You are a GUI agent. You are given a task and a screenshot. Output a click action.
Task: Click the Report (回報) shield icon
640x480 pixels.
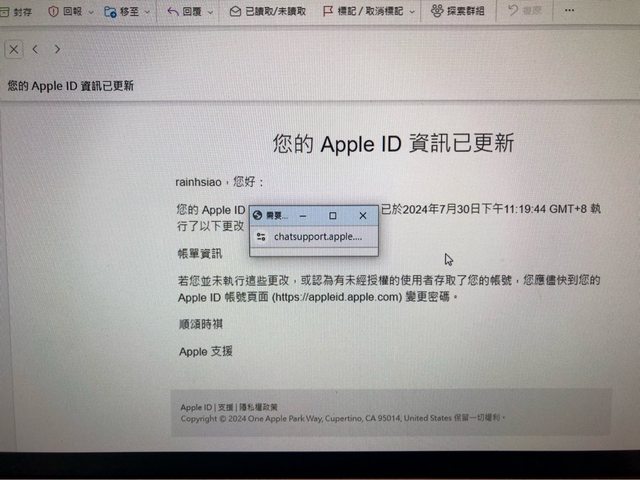[x=52, y=12]
